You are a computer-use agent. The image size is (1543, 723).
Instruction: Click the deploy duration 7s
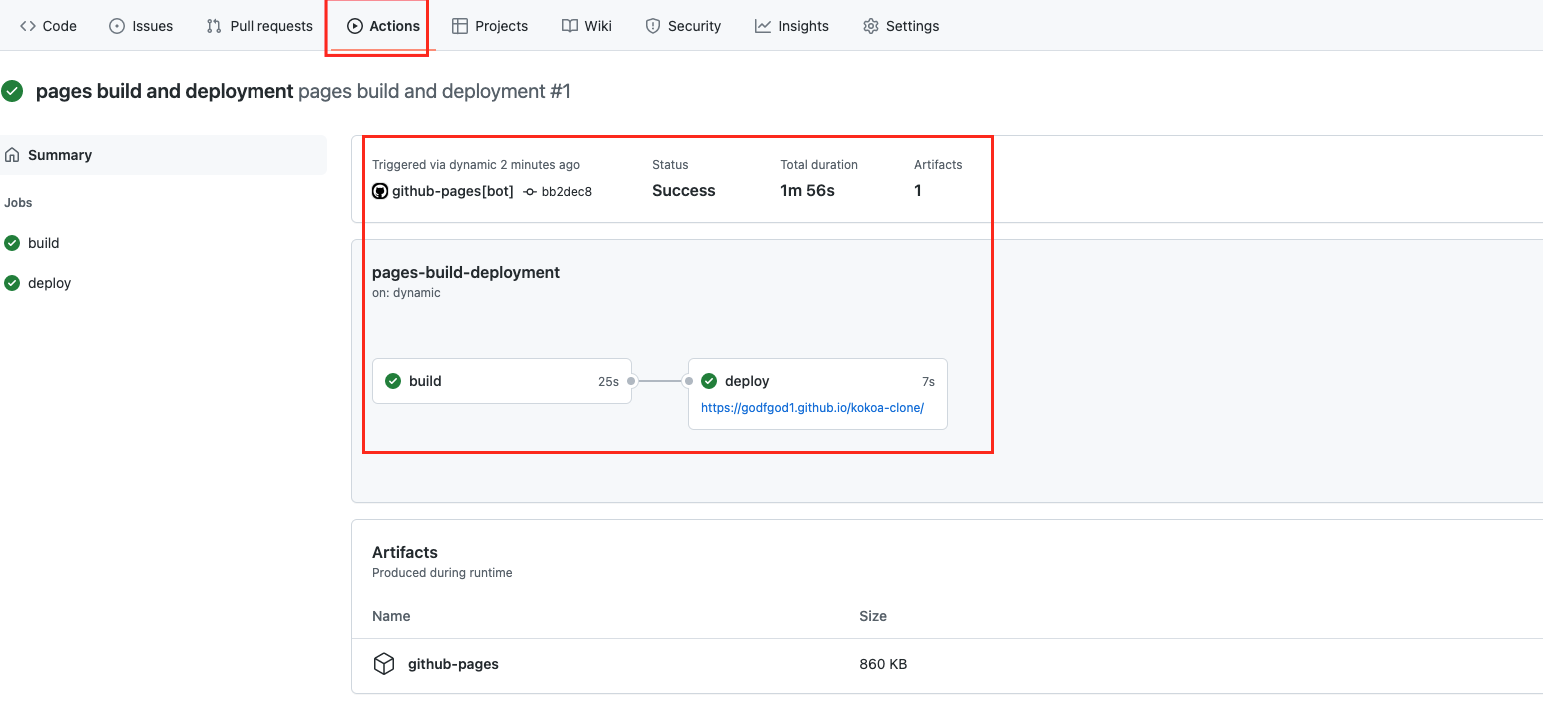(928, 382)
